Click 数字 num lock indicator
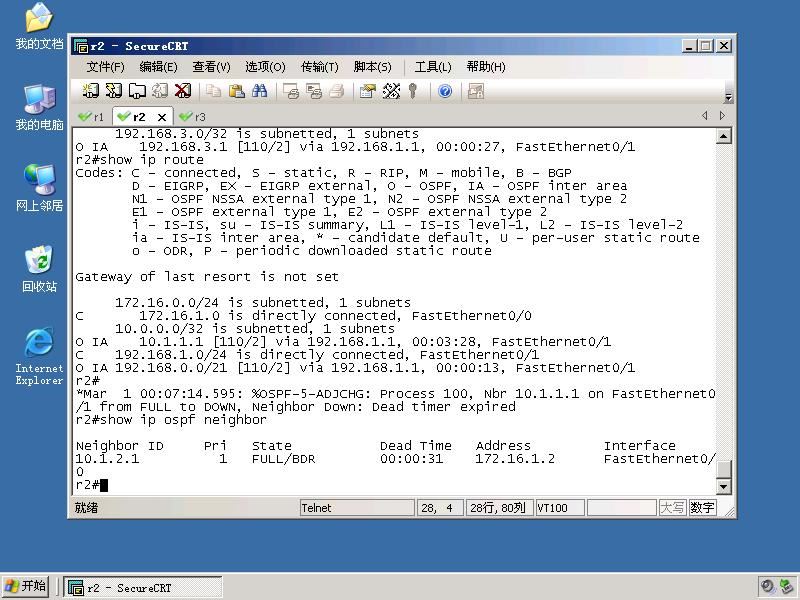This screenshot has width=800, height=600. click(702, 508)
